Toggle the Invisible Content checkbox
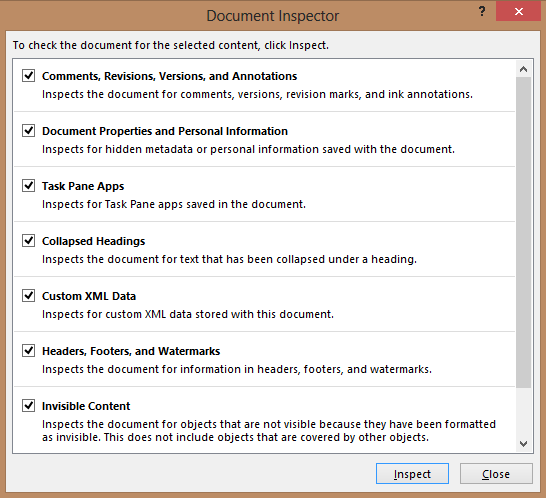 (x=29, y=406)
